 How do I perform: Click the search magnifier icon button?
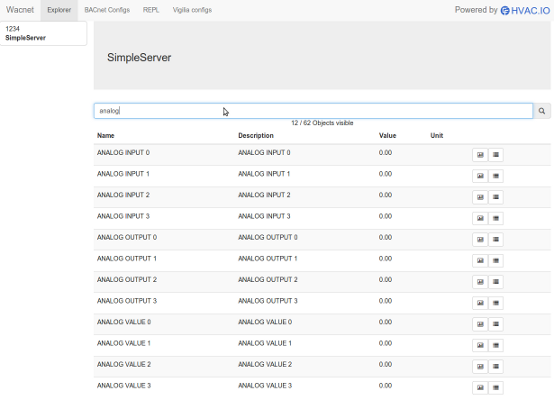point(542,111)
